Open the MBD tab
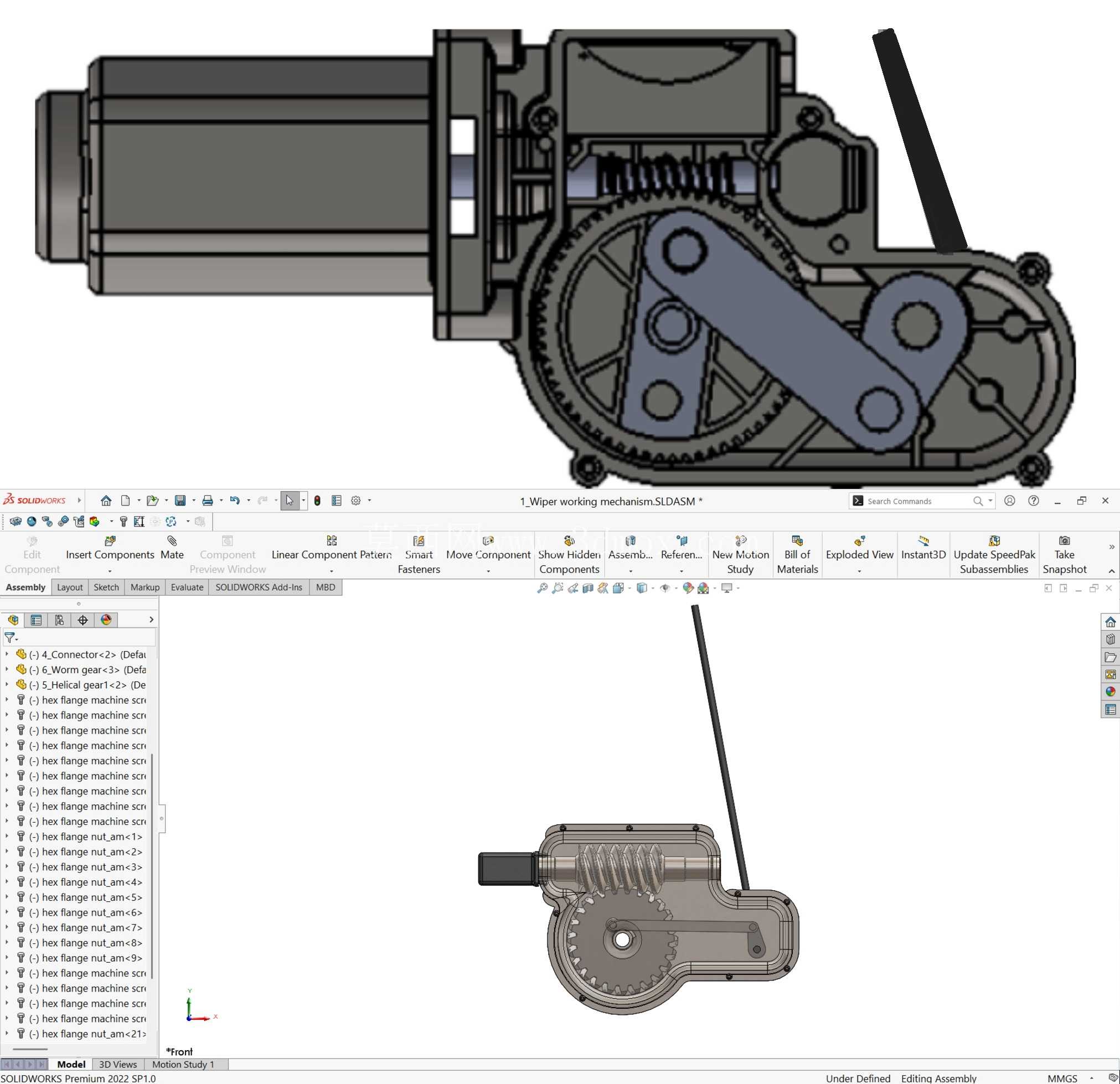Viewport: 1120px width, 1084px height. [326, 587]
